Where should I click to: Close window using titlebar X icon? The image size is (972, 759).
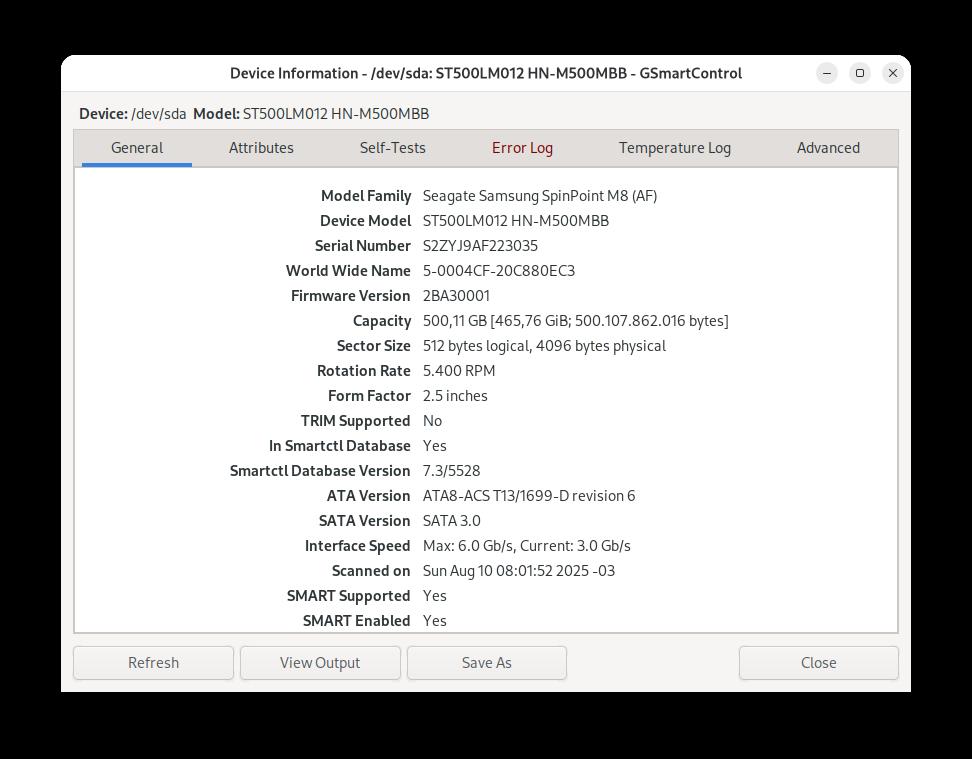point(893,73)
